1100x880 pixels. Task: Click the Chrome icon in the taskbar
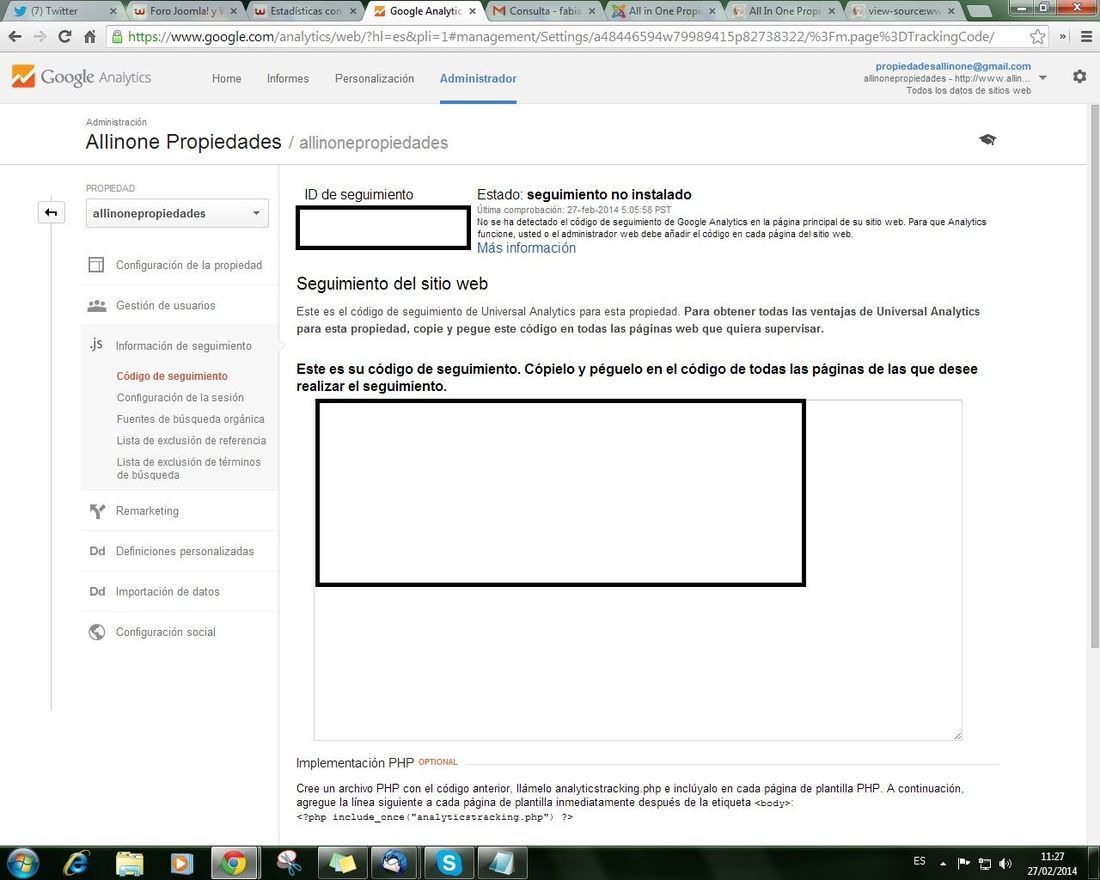click(234, 862)
